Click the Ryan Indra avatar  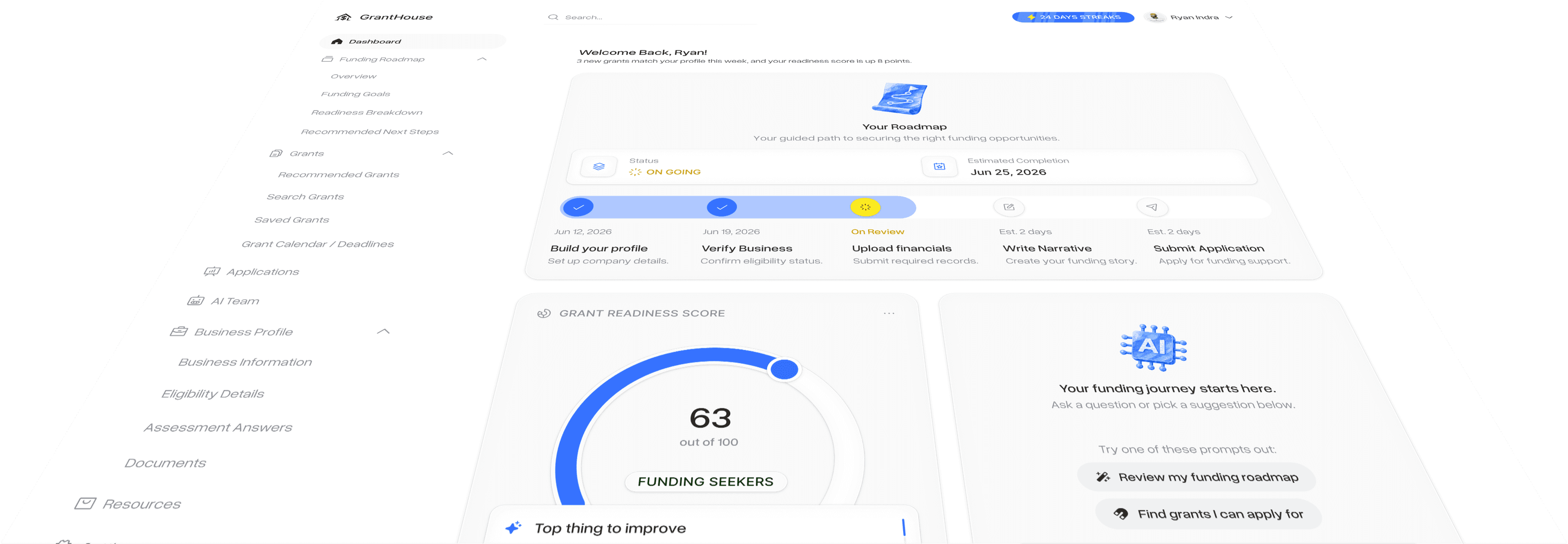1154,17
